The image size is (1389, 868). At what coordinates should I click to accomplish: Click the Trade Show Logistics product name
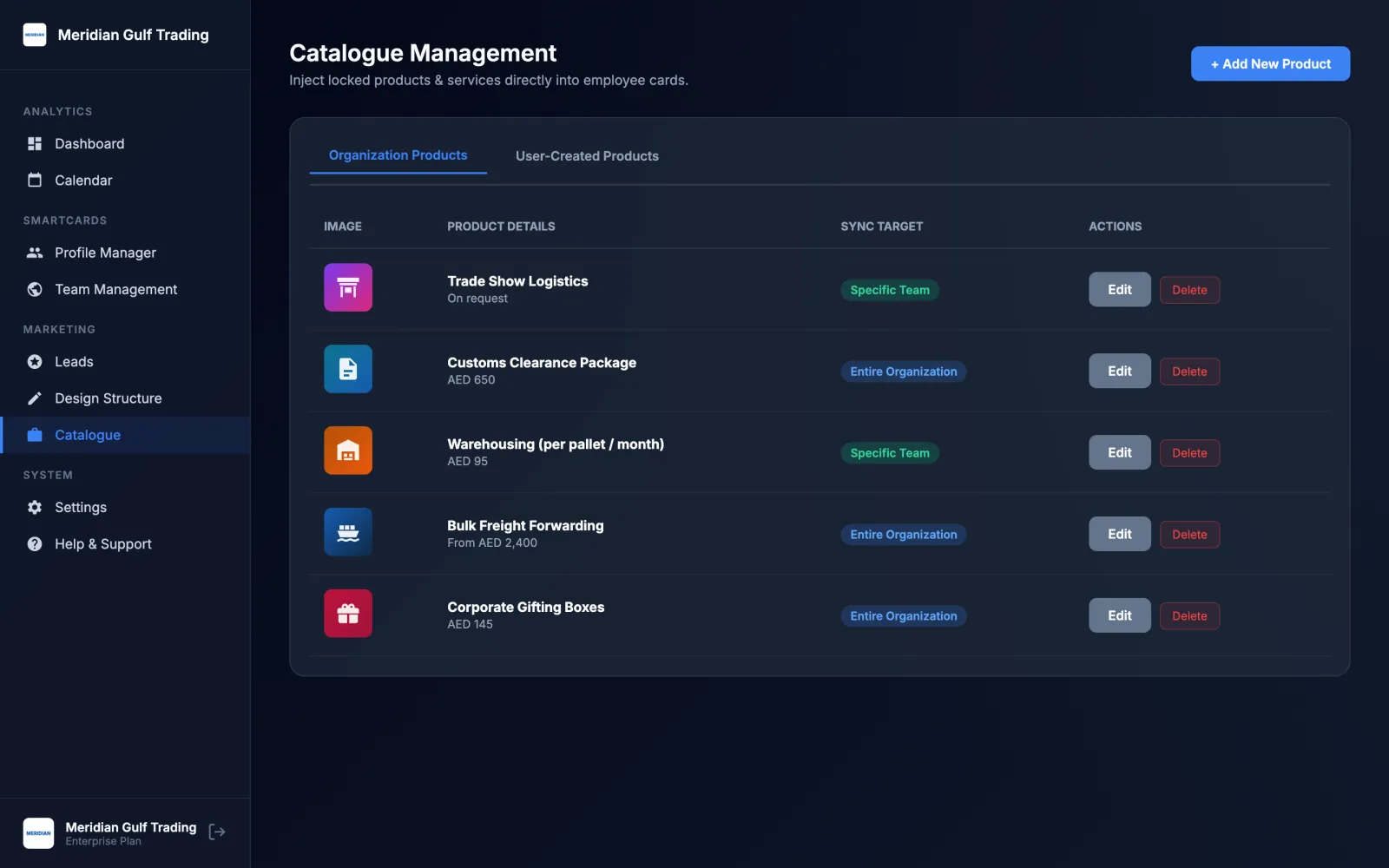[517, 281]
